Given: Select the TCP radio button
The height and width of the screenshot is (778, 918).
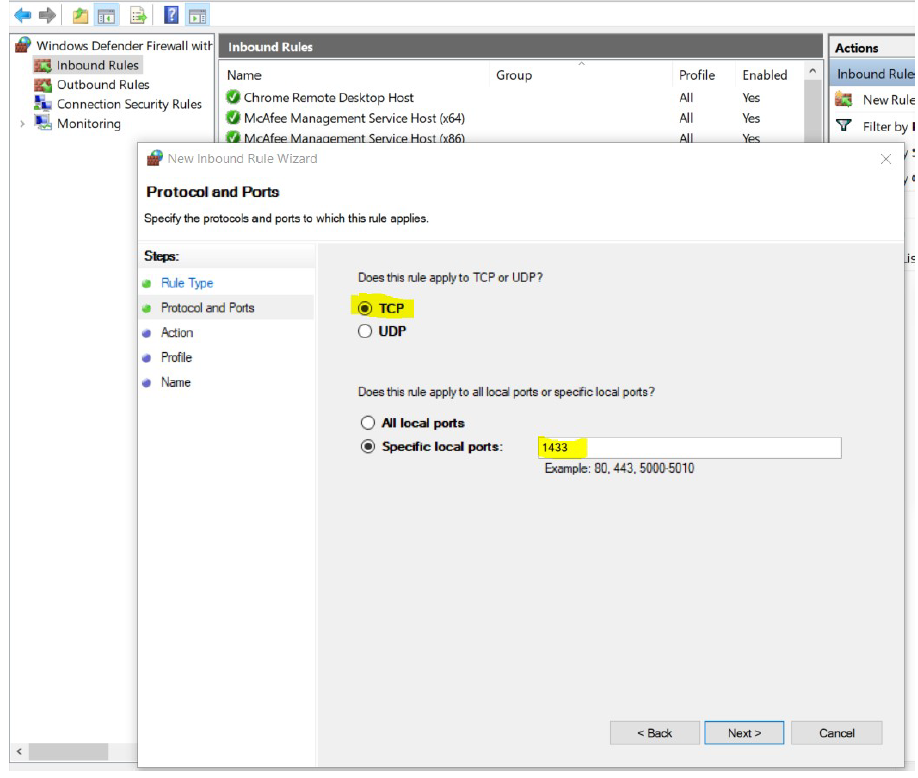Looking at the screenshot, I should [x=365, y=308].
